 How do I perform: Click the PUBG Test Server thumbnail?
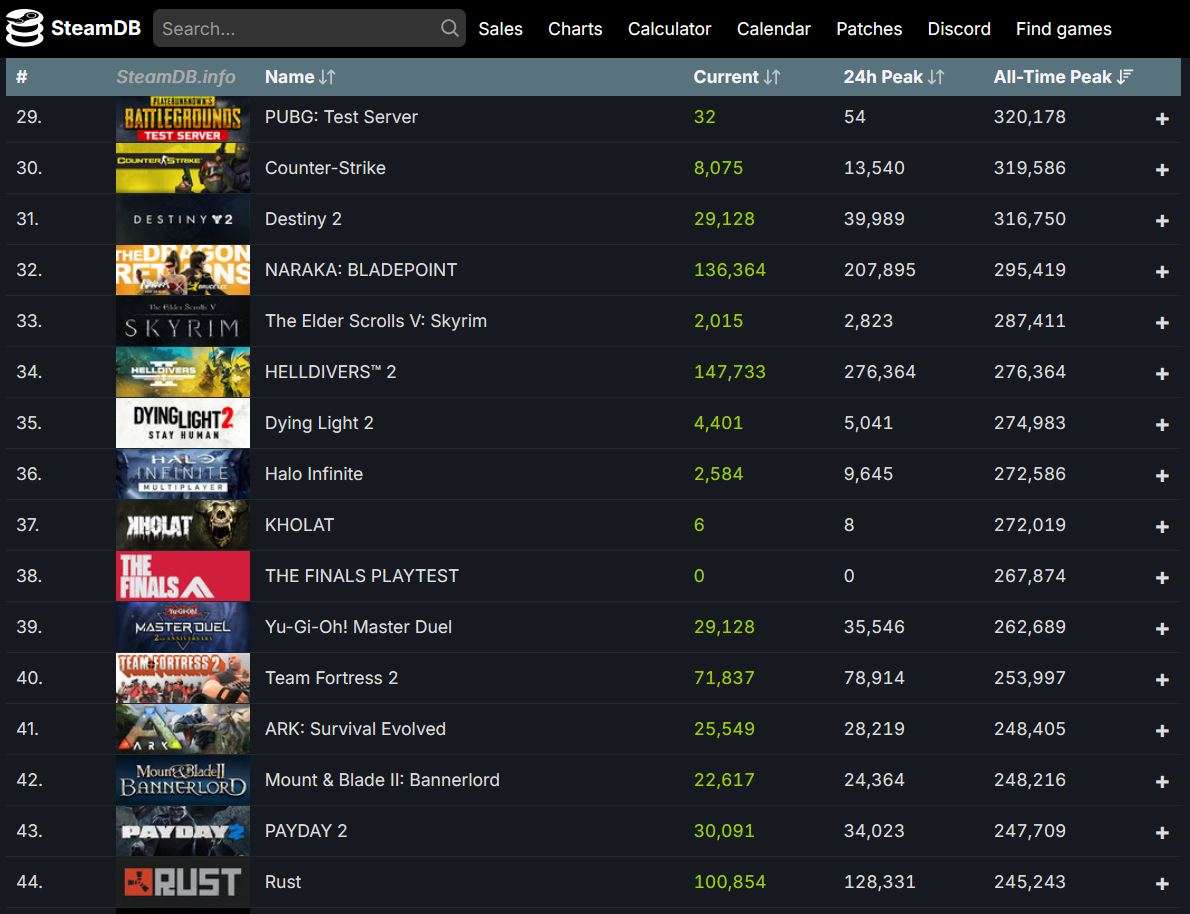click(x=183, y=118)
